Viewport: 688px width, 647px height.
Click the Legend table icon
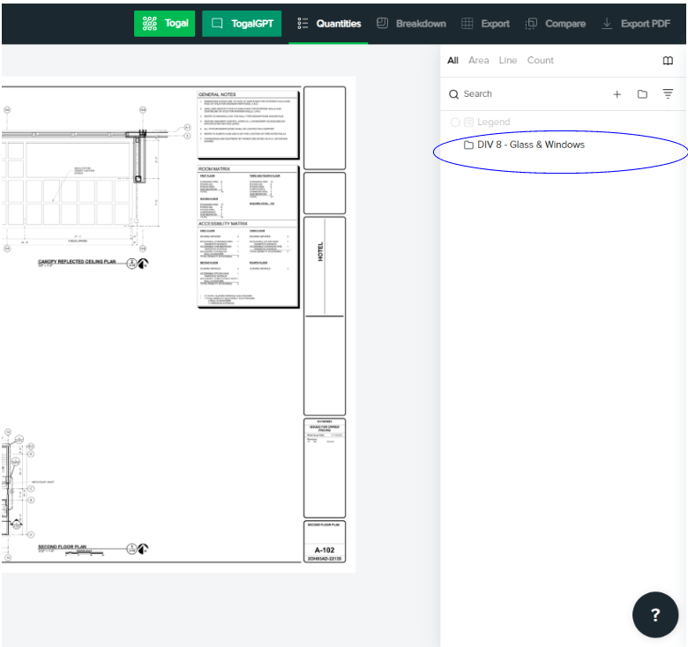(468, 122)
